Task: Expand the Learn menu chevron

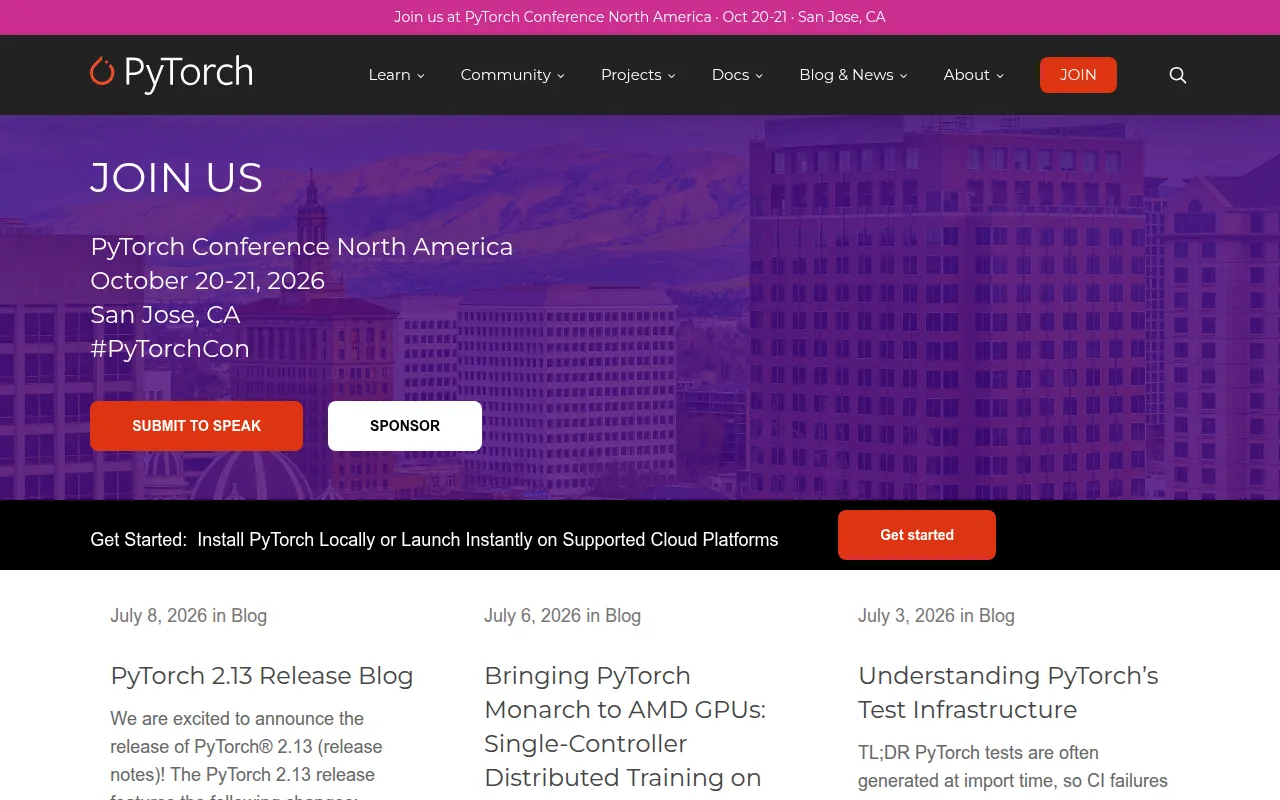Action: (x=421, y=76)
